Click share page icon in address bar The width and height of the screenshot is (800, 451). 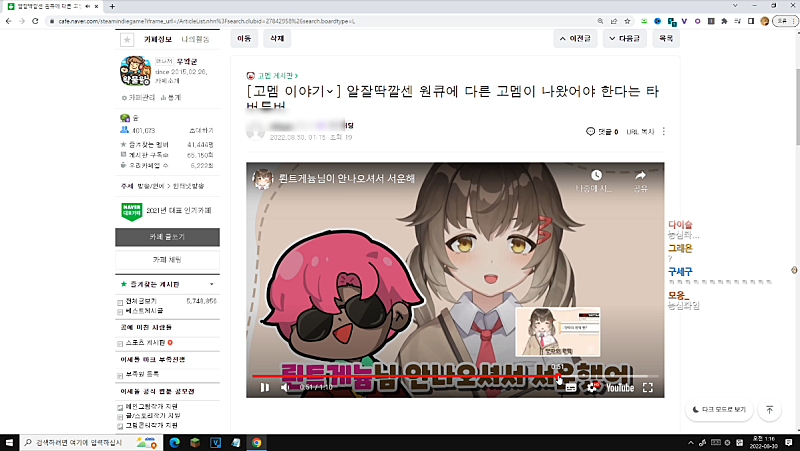(614, 21)
